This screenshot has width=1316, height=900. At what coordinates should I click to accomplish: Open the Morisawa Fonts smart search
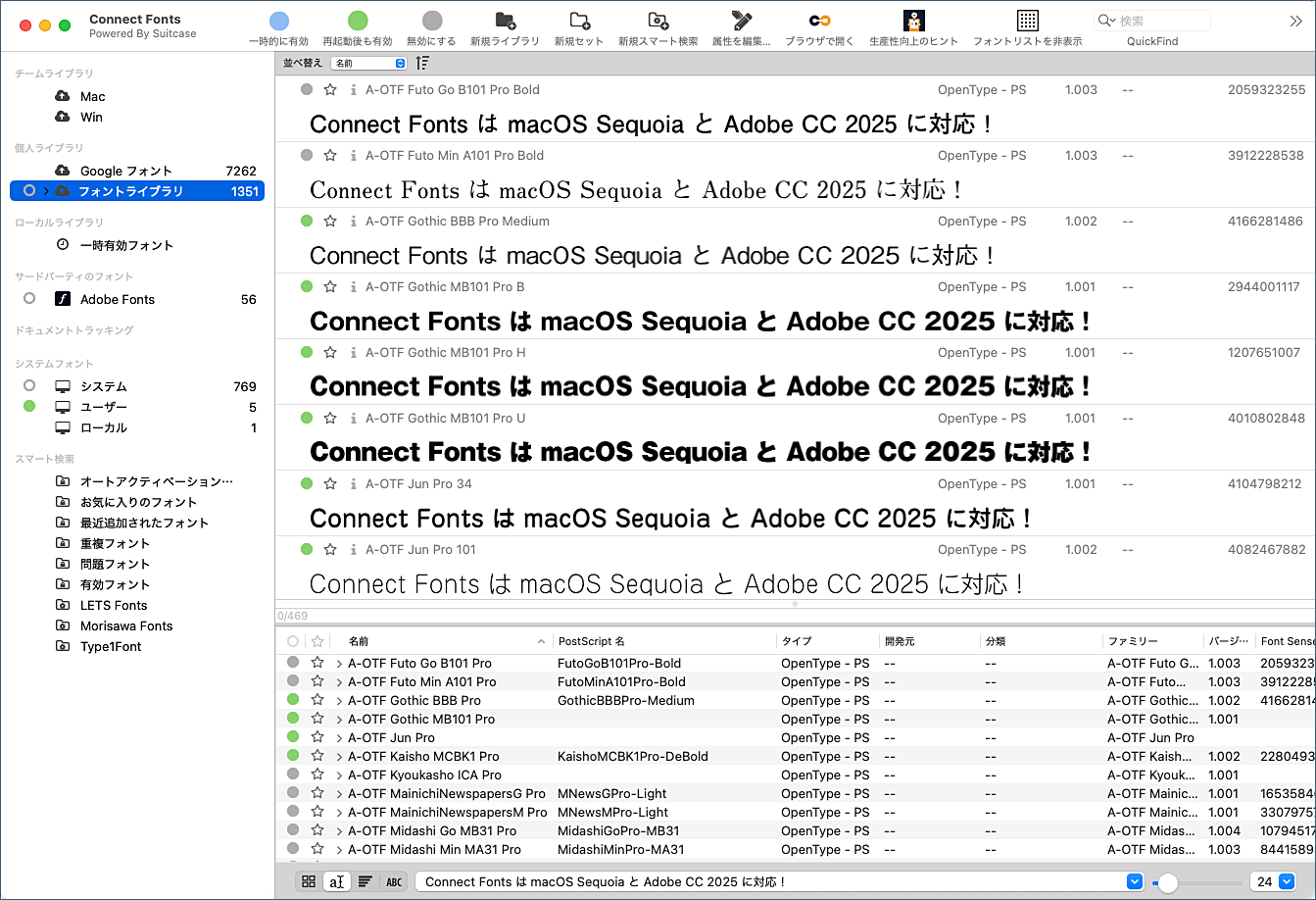click(125, 625)
